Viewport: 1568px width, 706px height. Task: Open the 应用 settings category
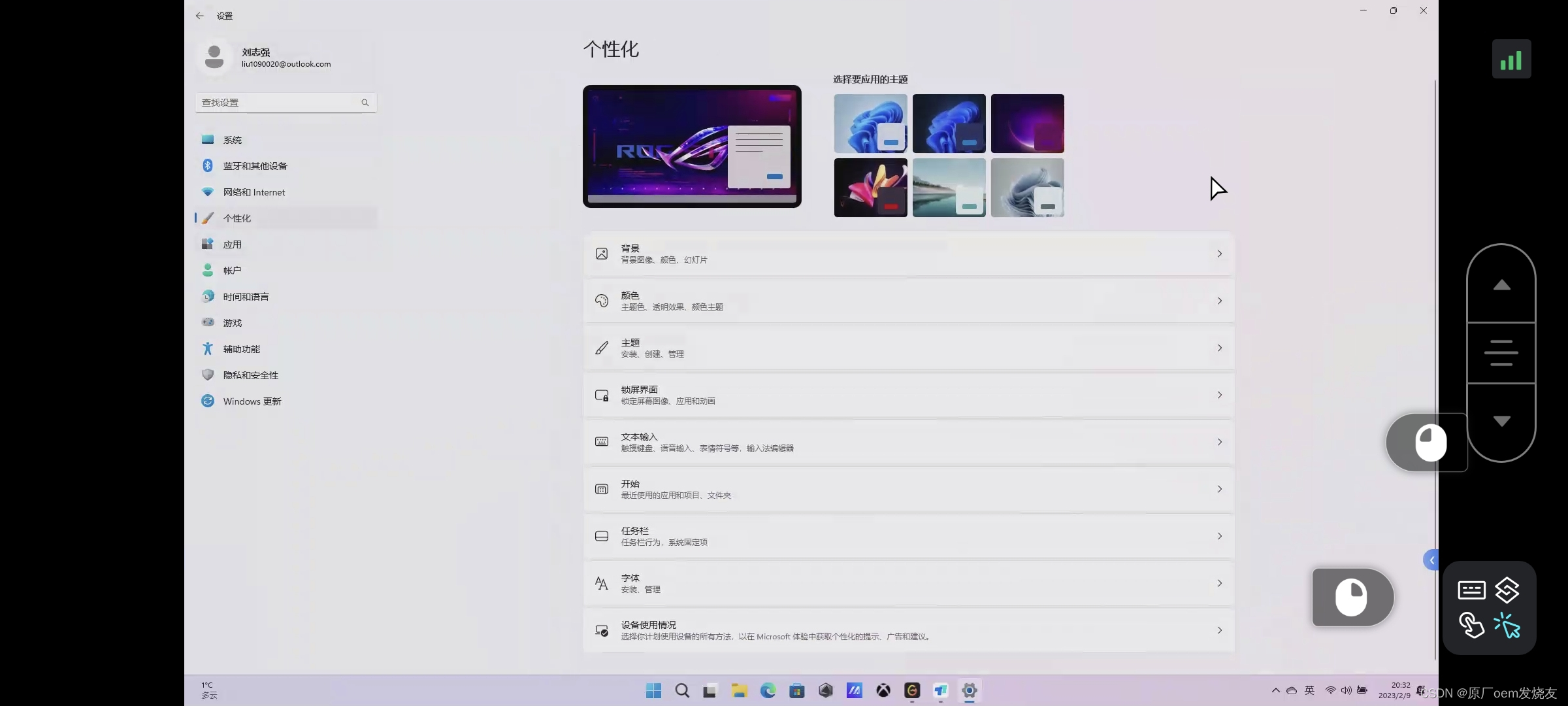[x=286, y=244]
